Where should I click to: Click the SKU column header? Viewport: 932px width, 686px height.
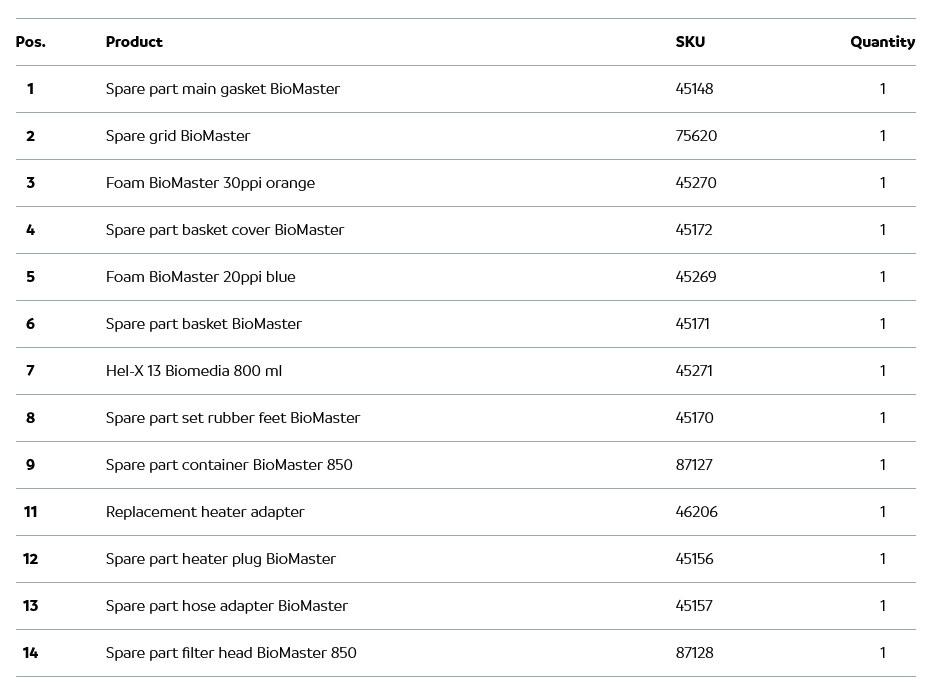690,42
